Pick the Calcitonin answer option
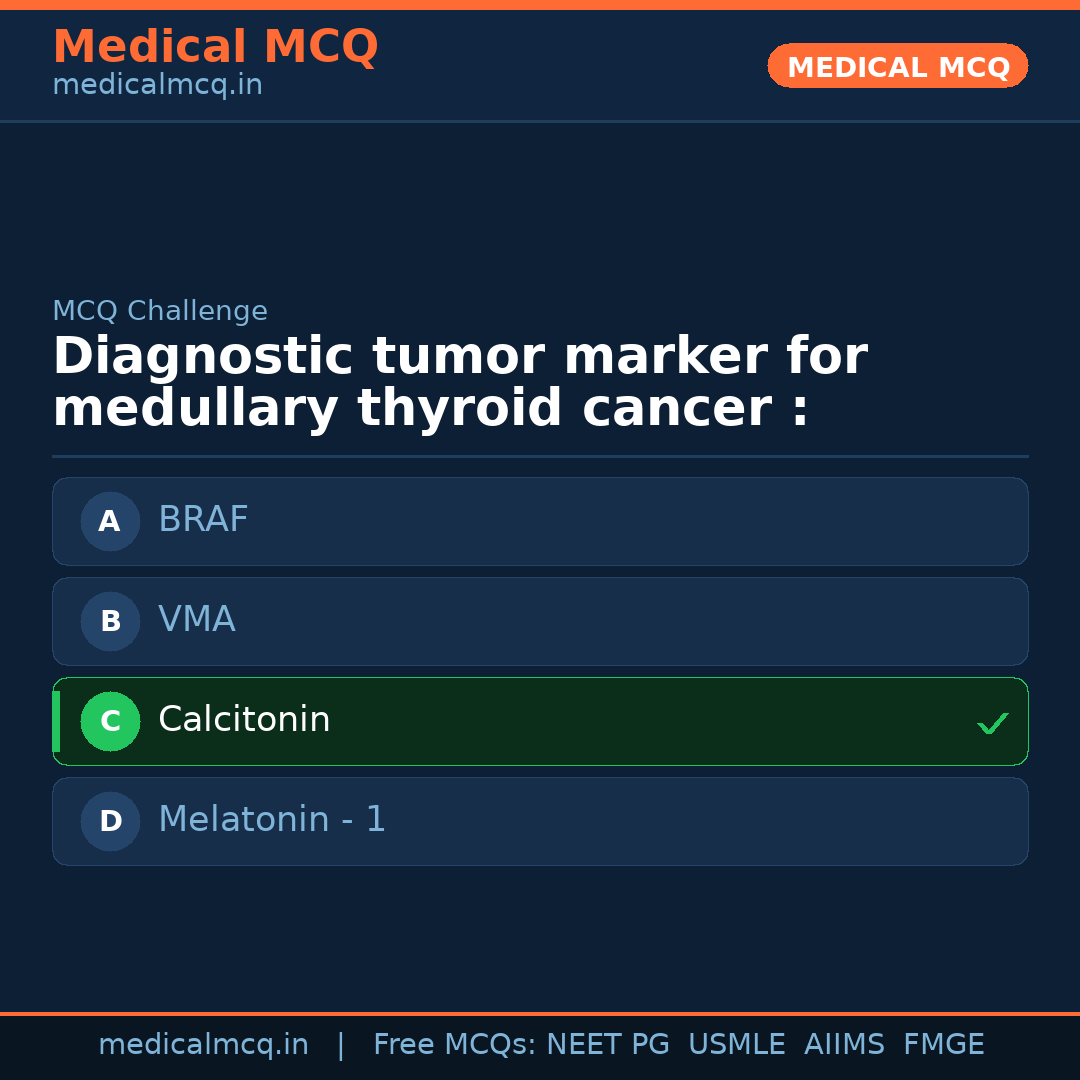This screenshot has height=1080, width=1080. (x=540, y=721)
